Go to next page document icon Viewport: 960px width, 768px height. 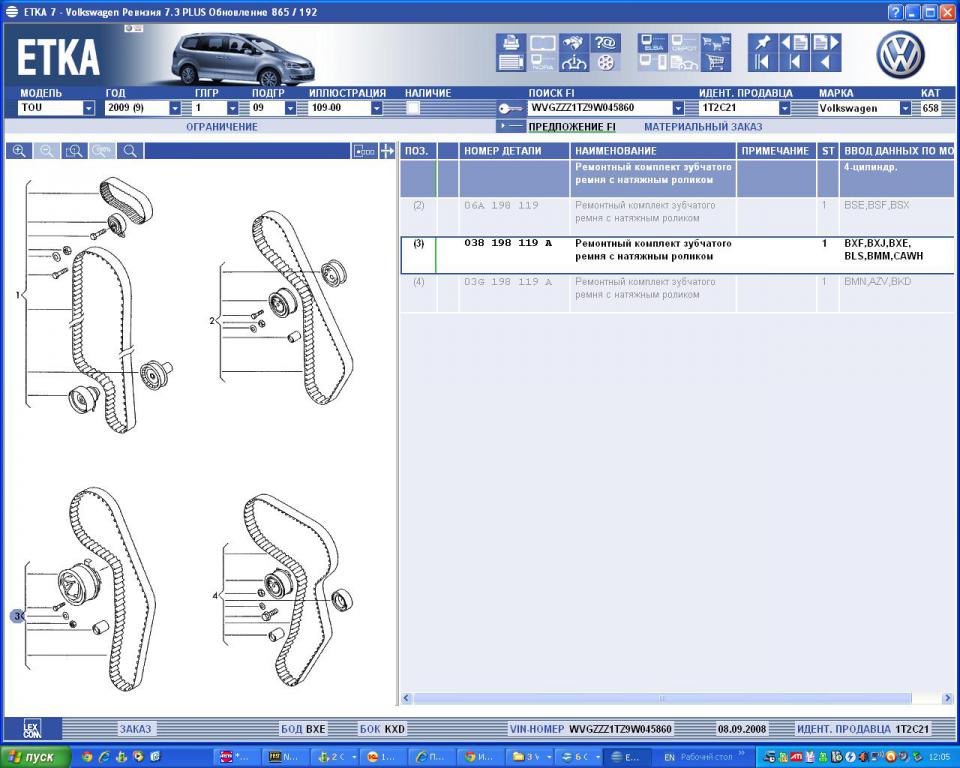click(826, 43)
